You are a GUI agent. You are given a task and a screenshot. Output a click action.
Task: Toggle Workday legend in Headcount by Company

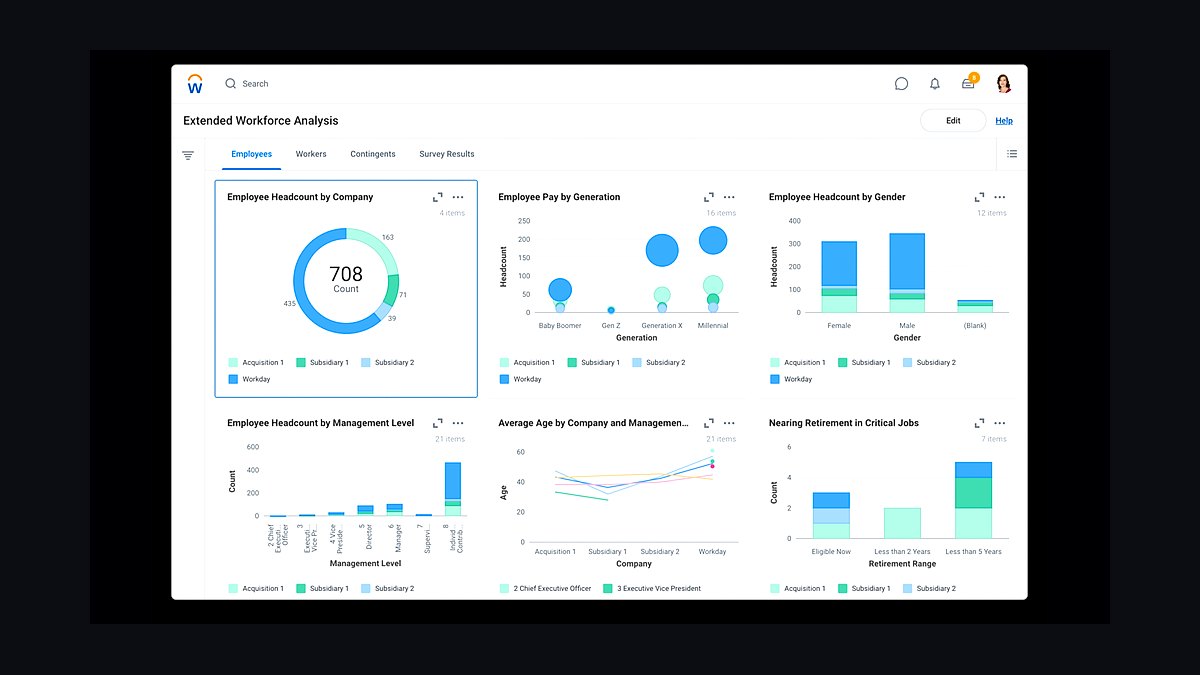tap(249, 379)
